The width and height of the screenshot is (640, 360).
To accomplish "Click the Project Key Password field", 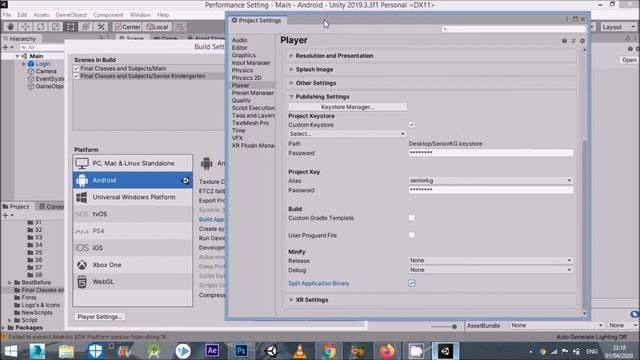I will click(491, 190).
